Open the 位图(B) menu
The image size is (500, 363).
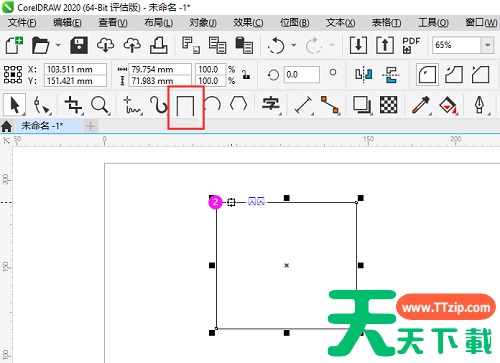294,23
